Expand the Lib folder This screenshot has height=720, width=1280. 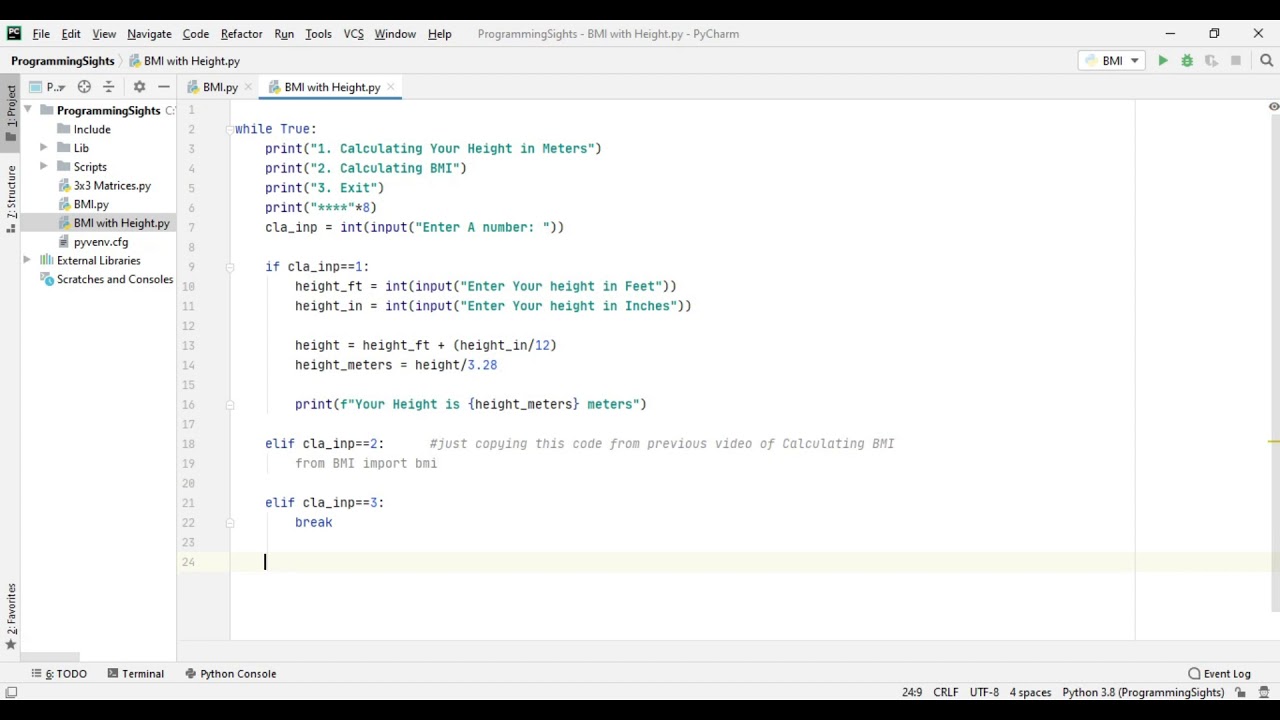pos(44,148)
